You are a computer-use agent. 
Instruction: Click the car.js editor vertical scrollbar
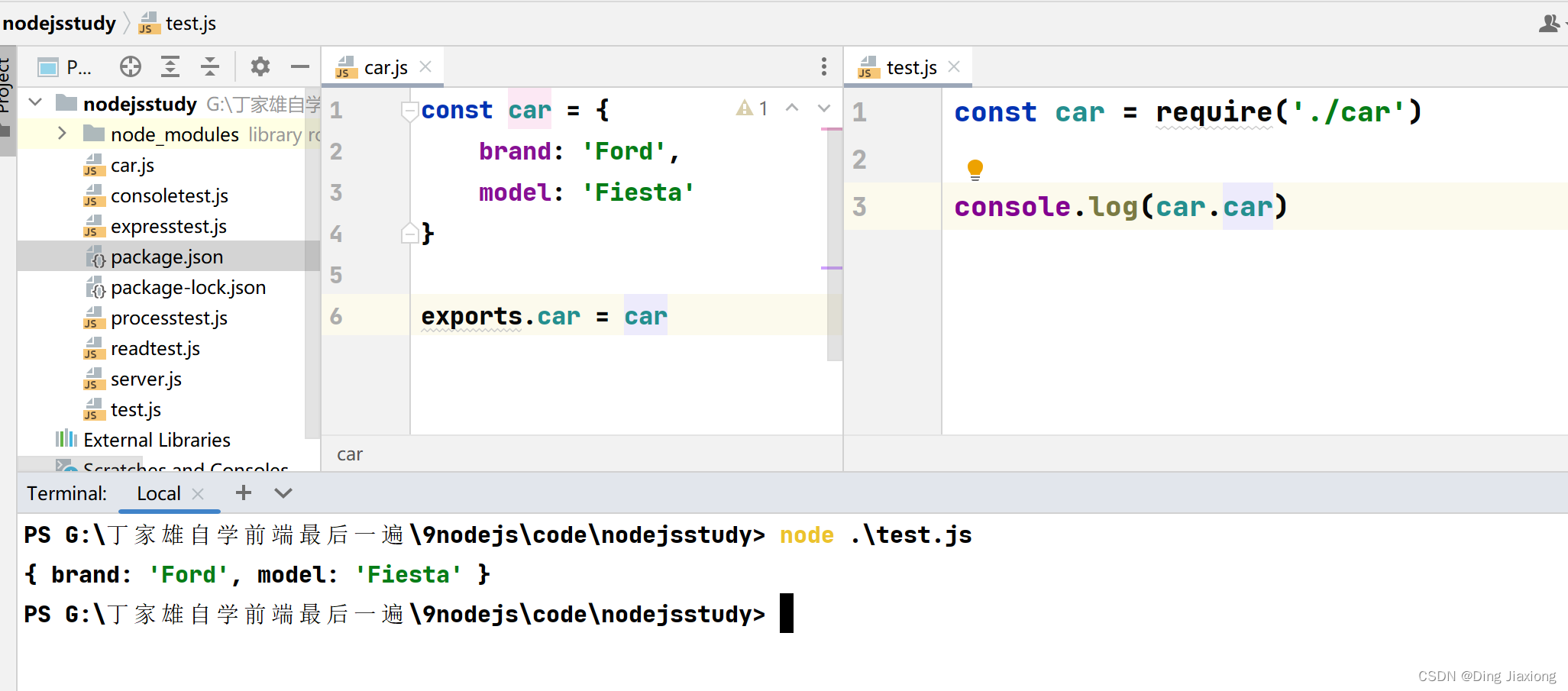click(x=835, y=244)
